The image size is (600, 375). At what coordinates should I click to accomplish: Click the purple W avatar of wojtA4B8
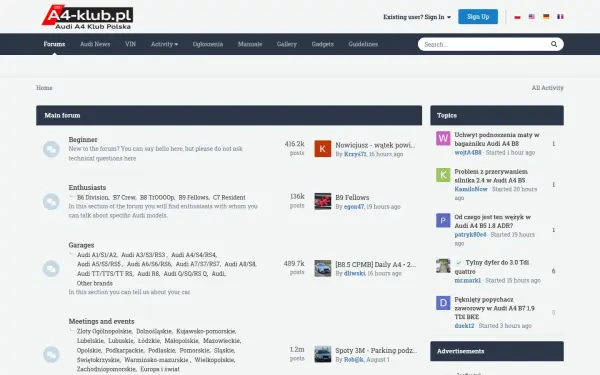pyautogui.click(x=443, y=138)
